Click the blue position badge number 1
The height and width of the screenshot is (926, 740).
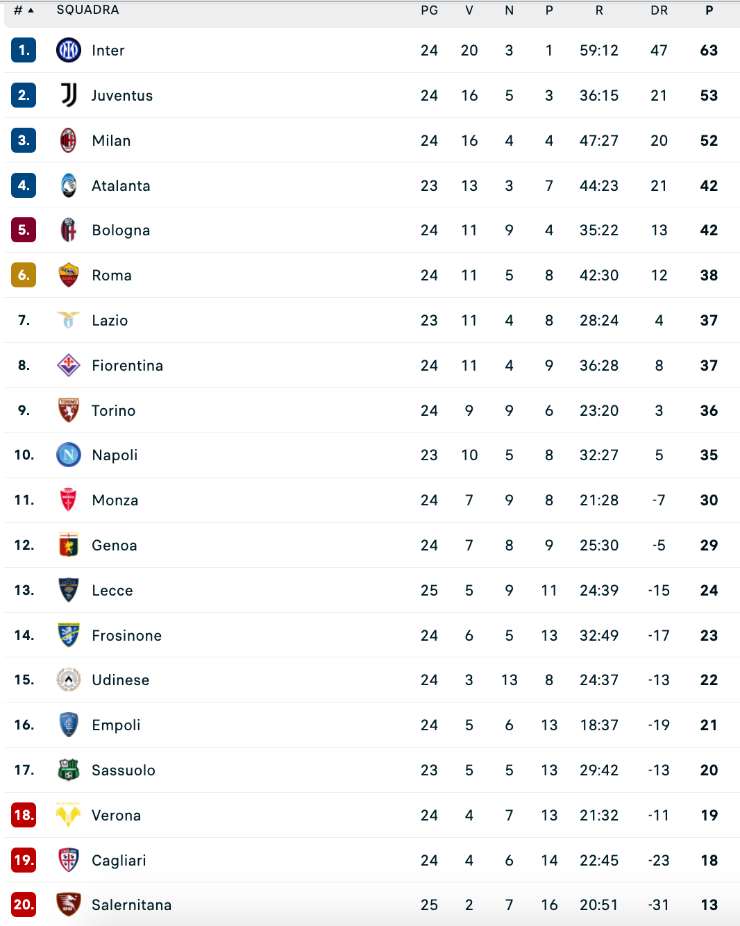(x=24, y=50)
